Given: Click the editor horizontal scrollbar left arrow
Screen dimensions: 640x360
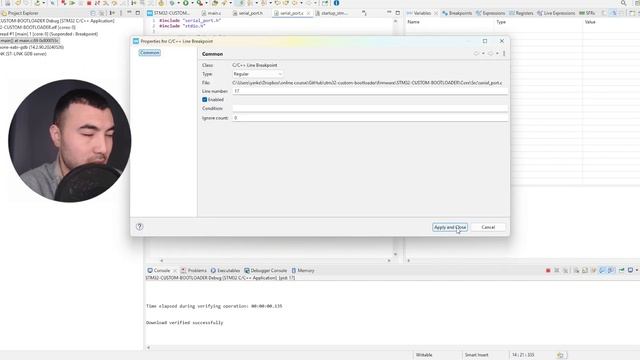Looking at the screenshot, I should pos(161,260).
